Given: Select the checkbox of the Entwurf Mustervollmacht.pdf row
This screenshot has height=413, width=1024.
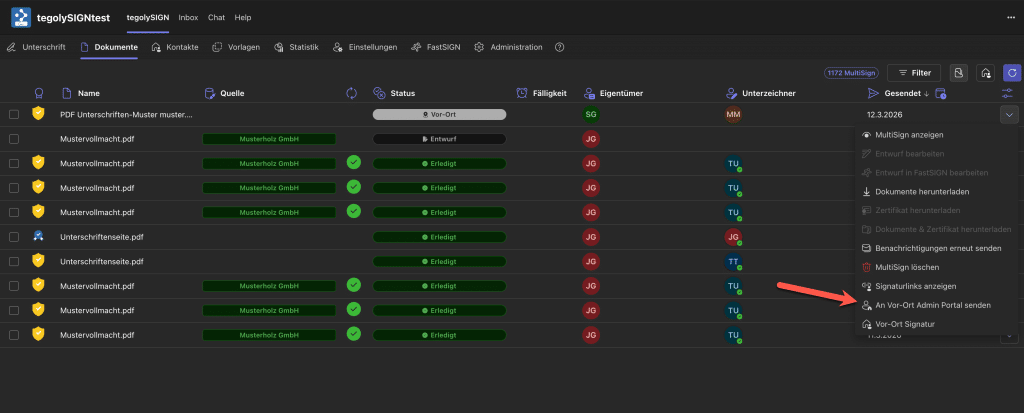Looking at the screenshot, I should pyautogui.click(x=14, y=139).
